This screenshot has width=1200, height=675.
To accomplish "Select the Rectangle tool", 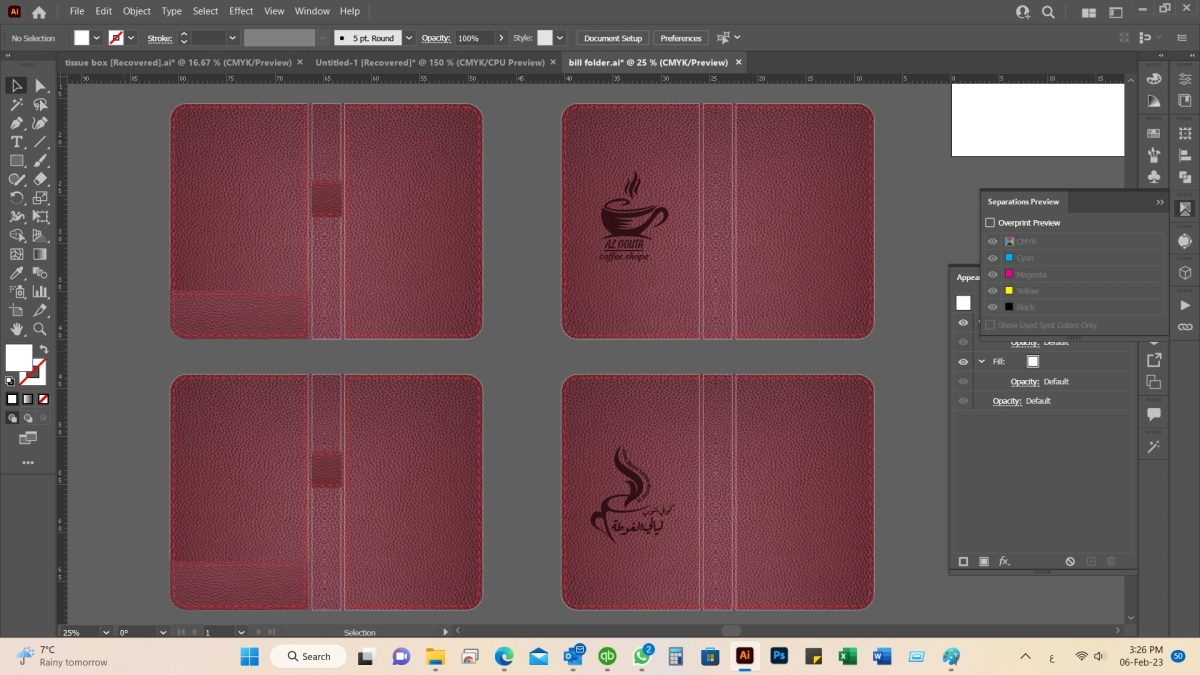I will pyautogui.click(x=17, y=161).
